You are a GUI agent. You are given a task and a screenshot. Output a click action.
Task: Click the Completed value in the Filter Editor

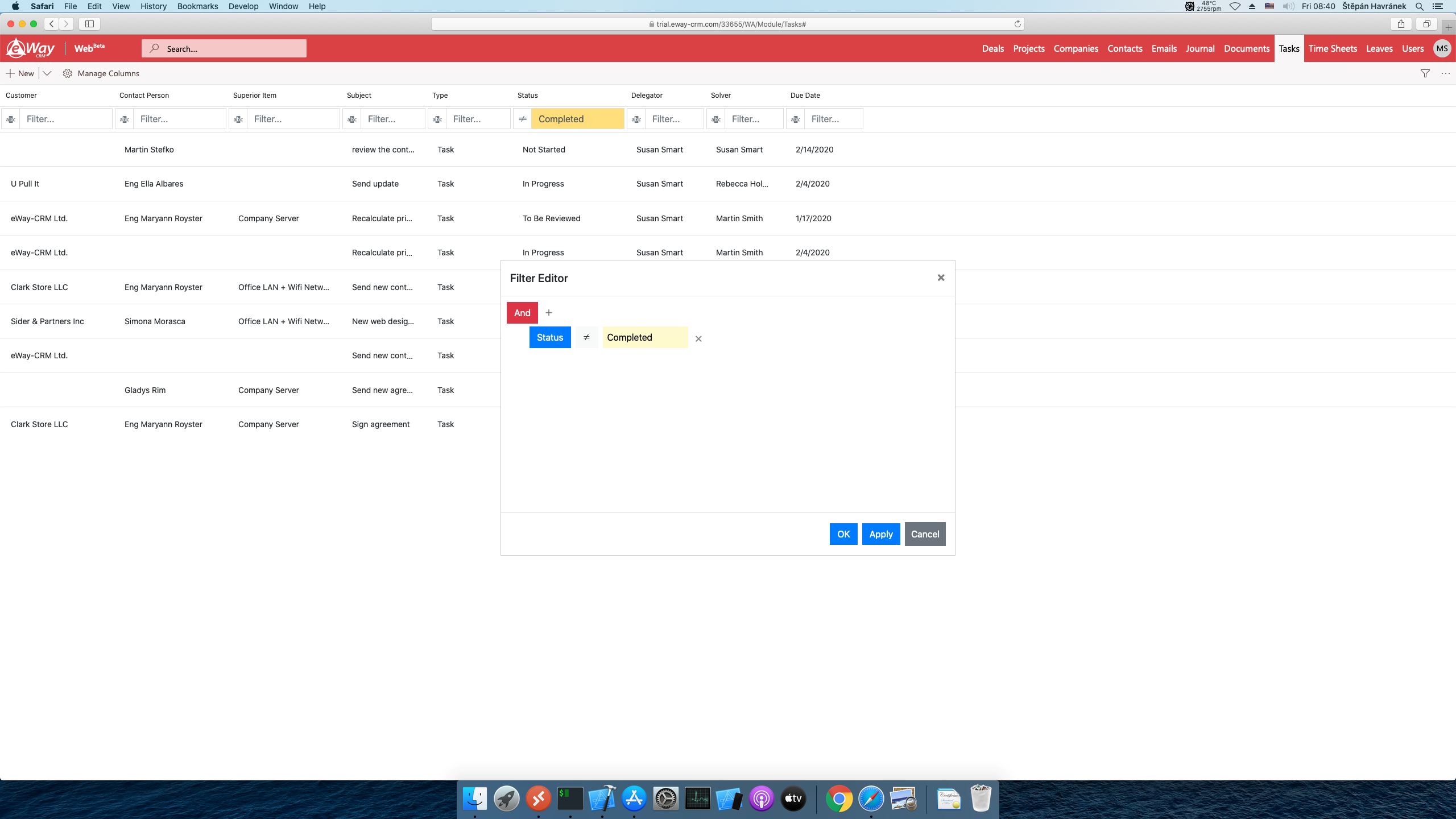point(644,337)
